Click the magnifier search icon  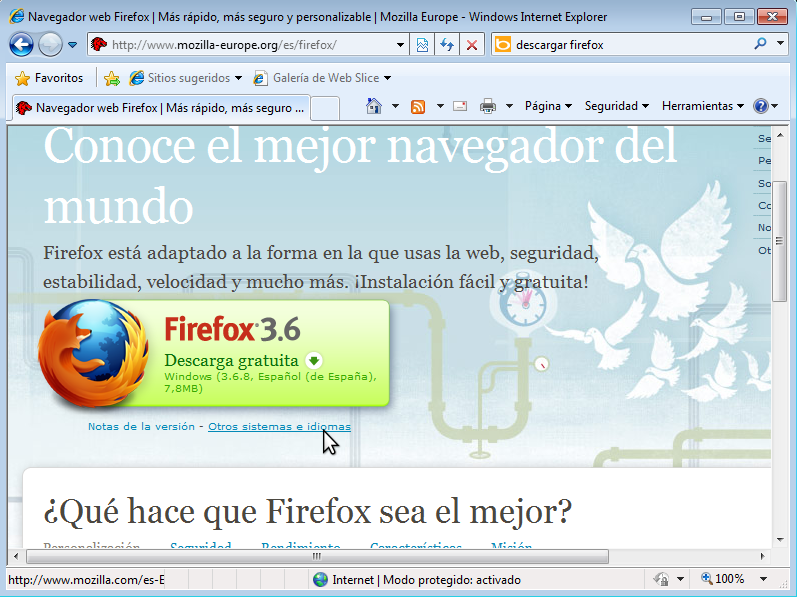[x=760, y=44]
